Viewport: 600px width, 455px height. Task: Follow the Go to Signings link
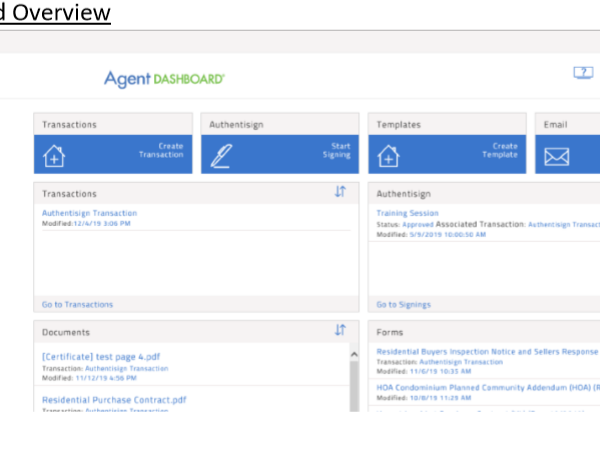point(403,305)
